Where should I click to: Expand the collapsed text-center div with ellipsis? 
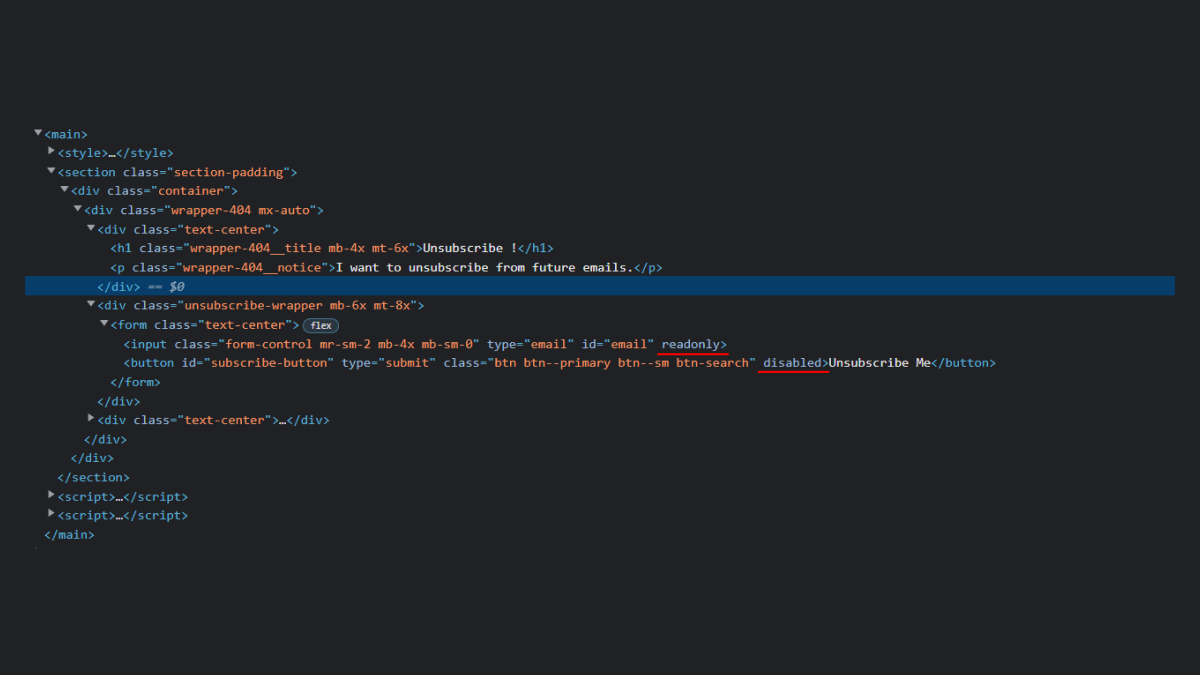click(91, 419)
